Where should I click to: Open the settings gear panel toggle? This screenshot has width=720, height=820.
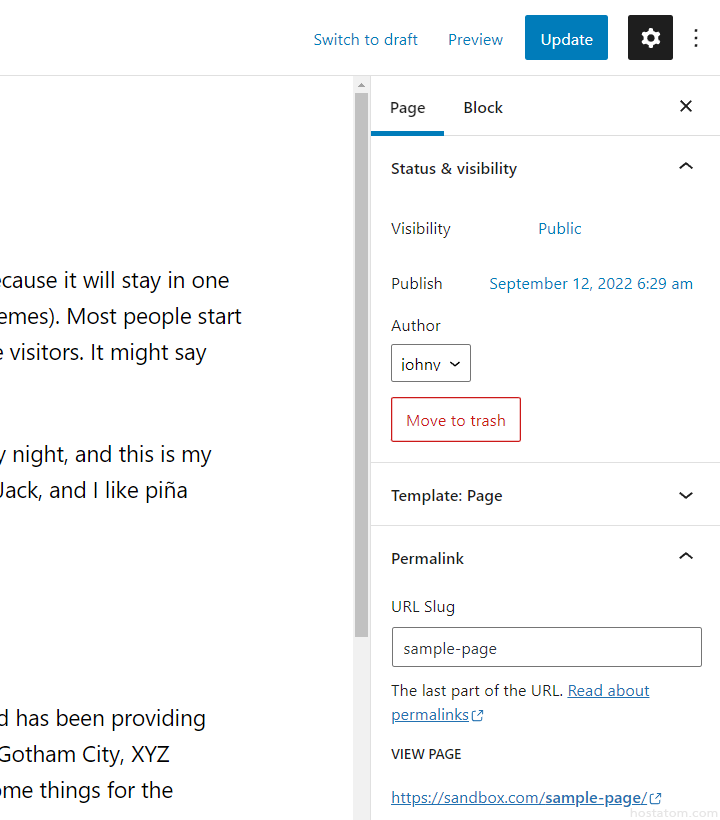tap(650, 38)
